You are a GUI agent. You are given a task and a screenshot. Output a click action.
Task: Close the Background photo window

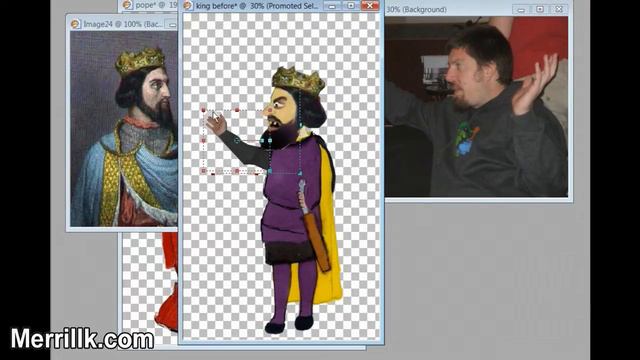559,9
